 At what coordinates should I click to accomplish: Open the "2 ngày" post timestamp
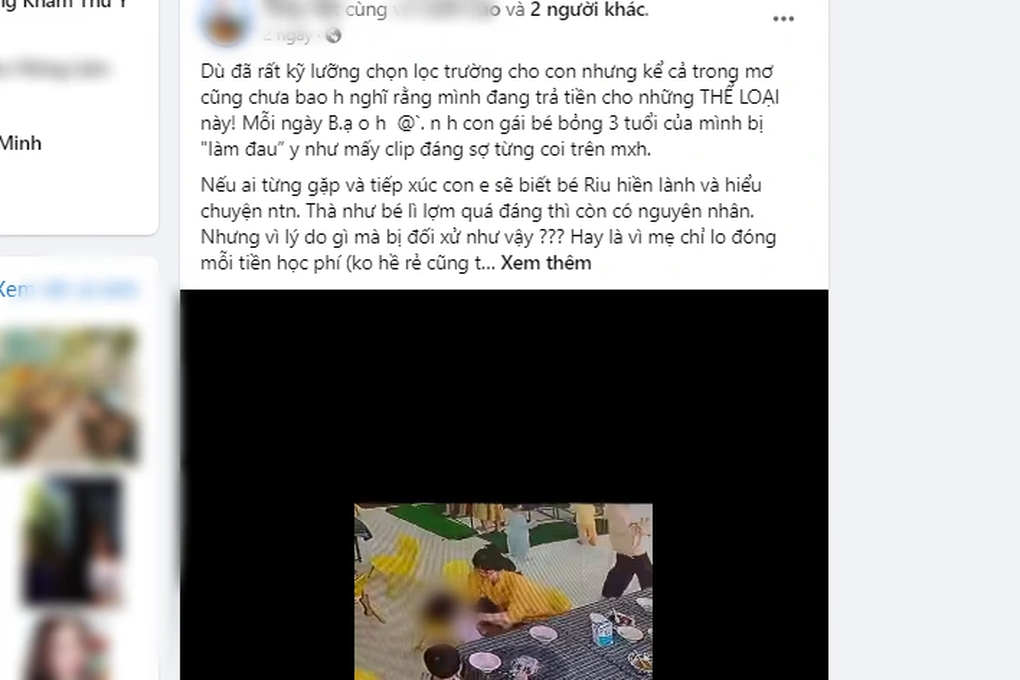pyautogui.click(x=287, y=36)
